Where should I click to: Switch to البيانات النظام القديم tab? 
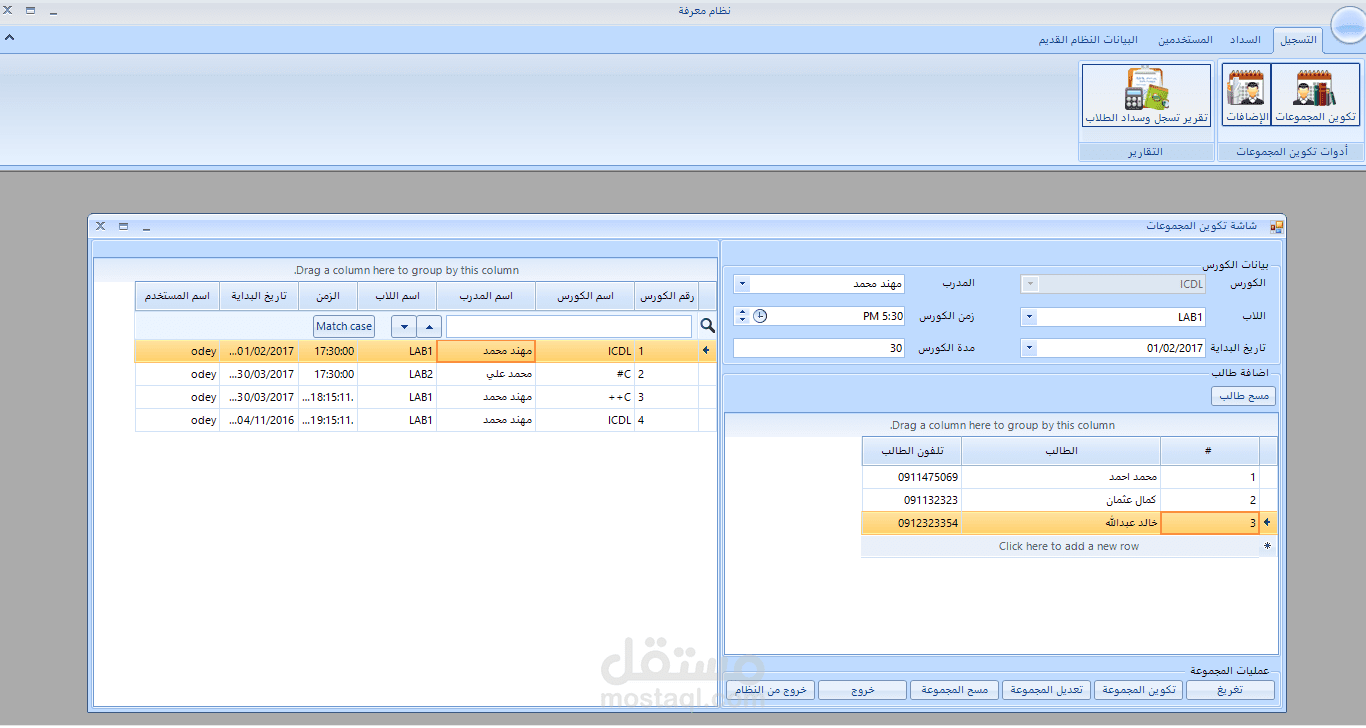[1087, 40]
